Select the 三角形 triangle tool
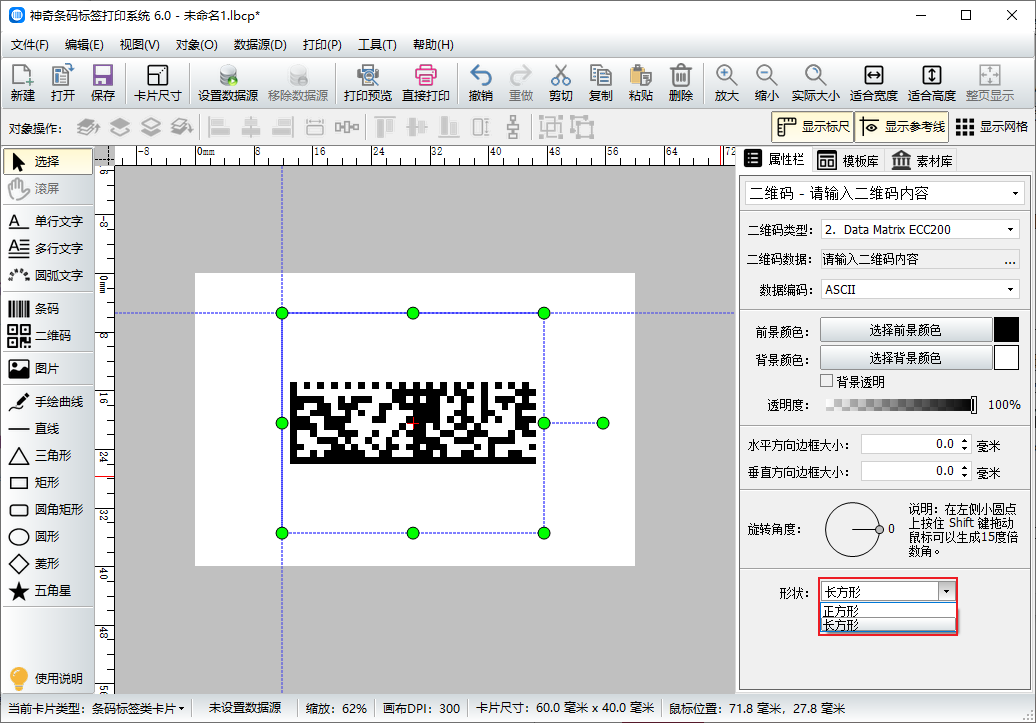The height and width of the screenshot is (723, 1036). tap(47, 455)
